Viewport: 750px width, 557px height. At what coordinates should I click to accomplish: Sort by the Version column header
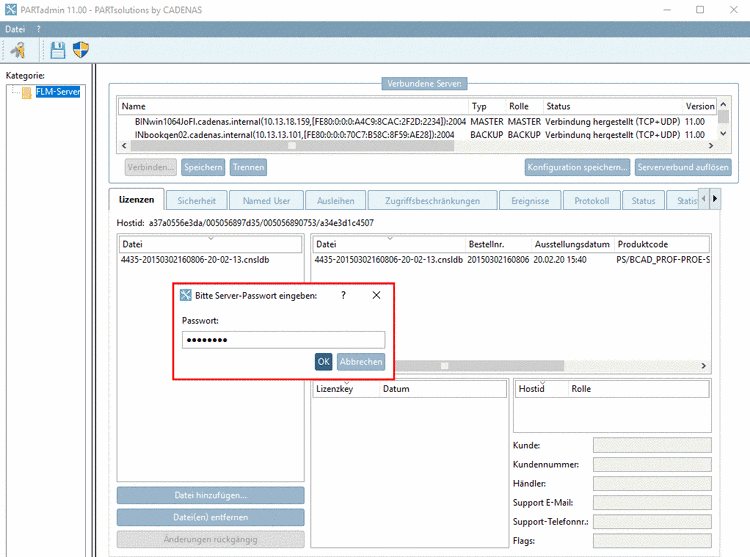[x=700, y=106]
